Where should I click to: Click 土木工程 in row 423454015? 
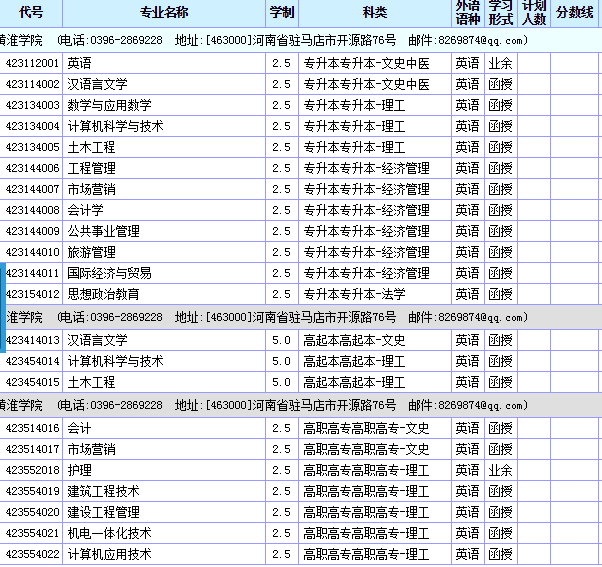point(91,382)
